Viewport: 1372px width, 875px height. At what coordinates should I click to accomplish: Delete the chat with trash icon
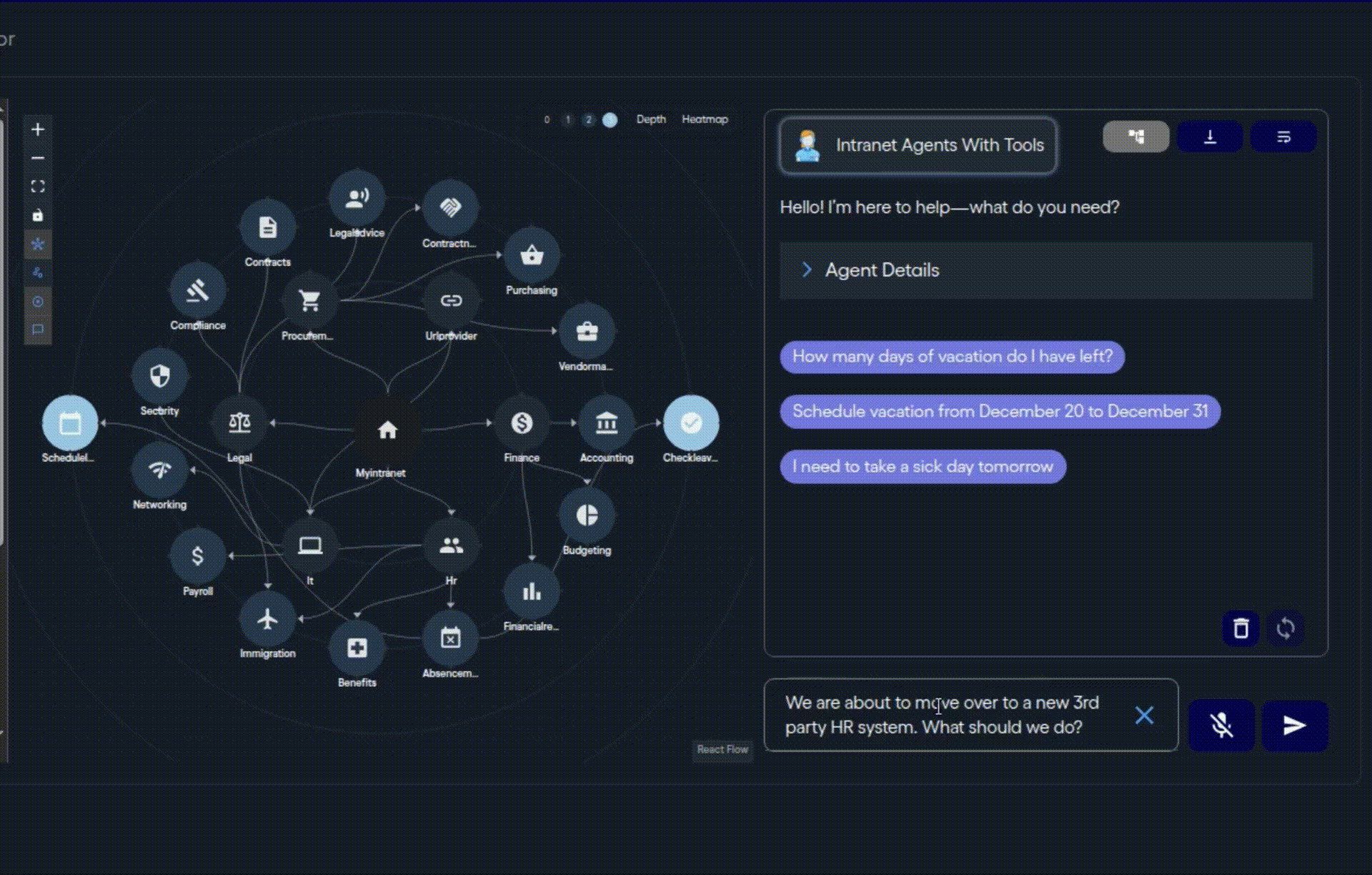(1241, 628)
